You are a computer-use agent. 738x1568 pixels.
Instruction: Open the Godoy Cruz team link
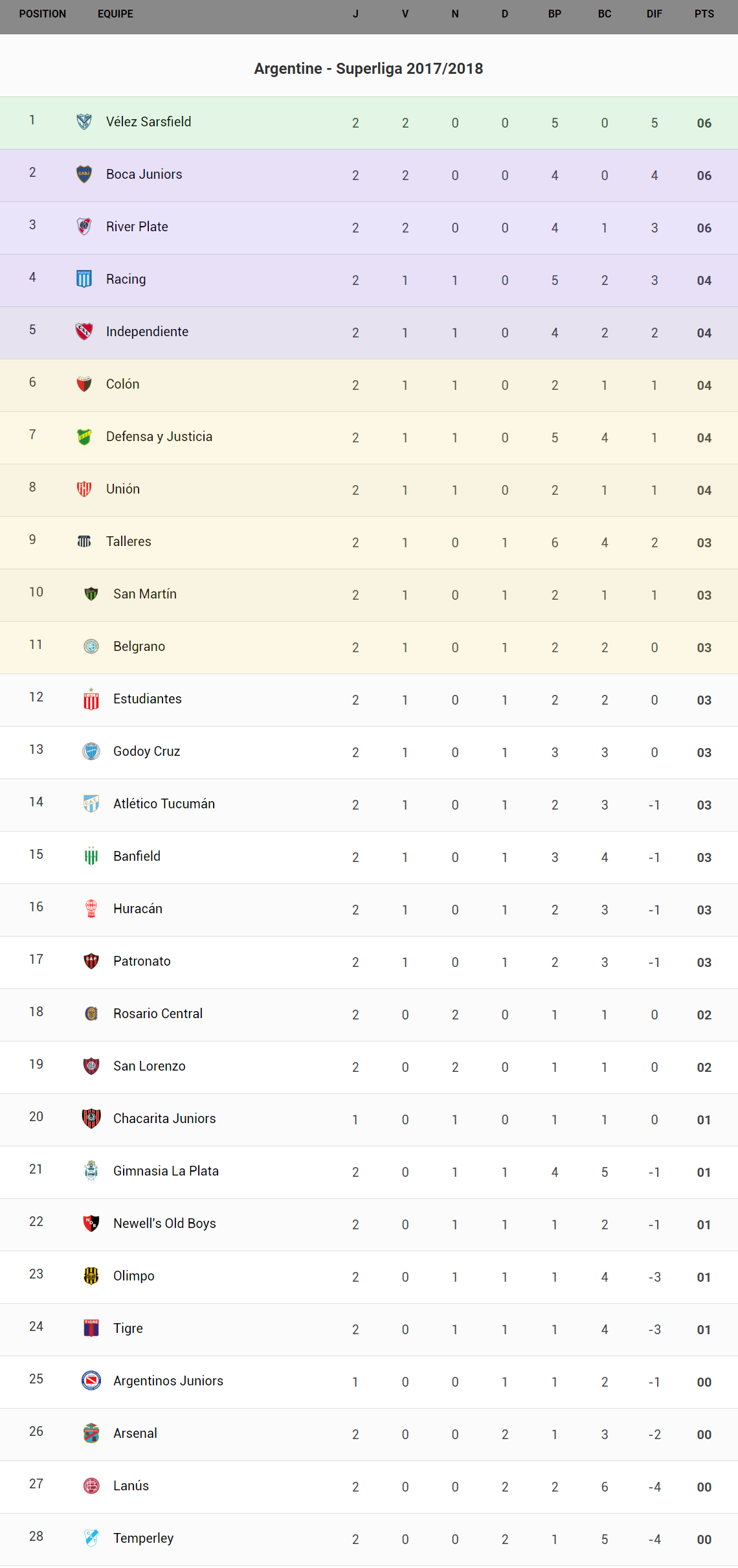click(146, 751)
